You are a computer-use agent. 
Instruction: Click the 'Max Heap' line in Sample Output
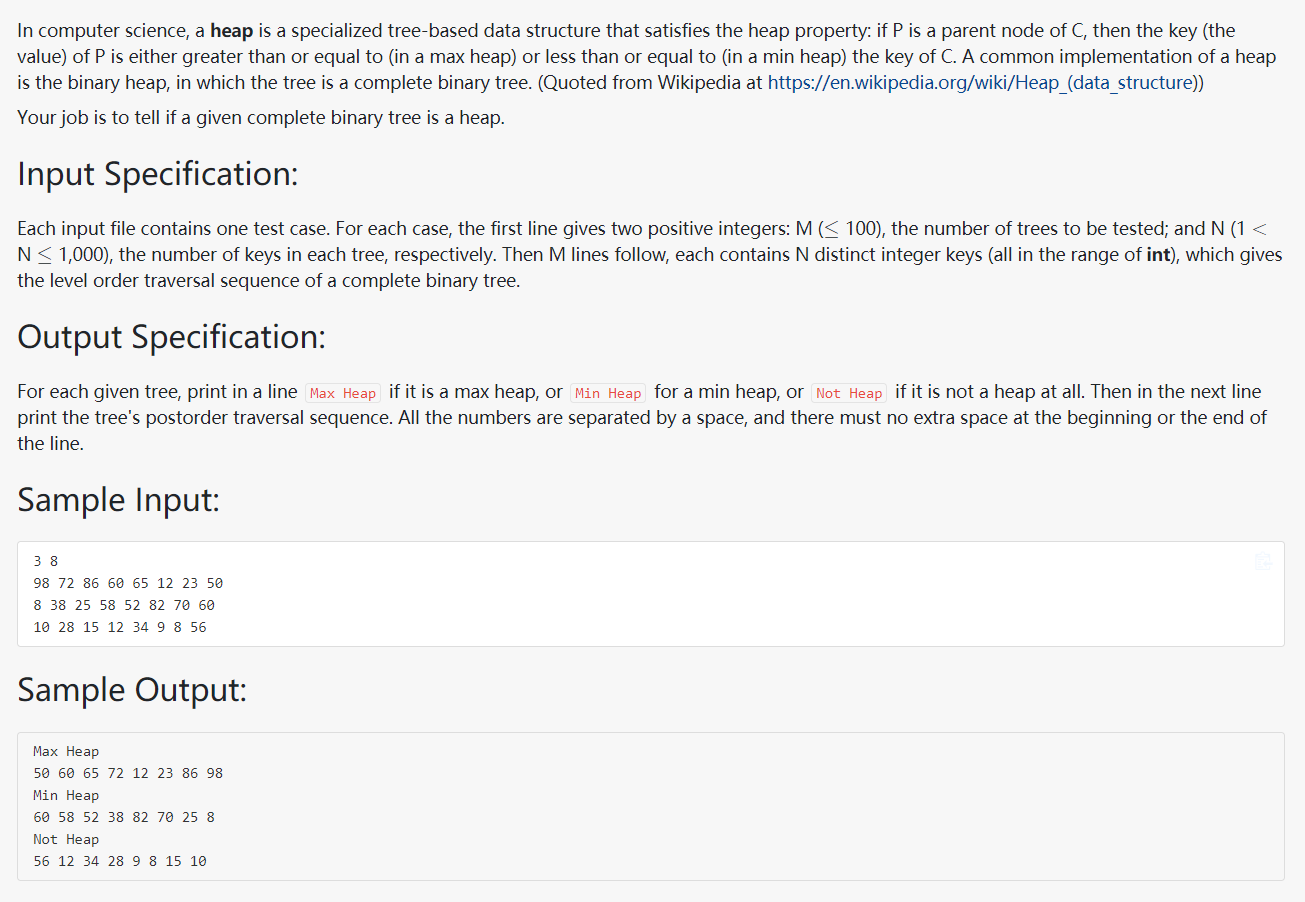point(66,751)
